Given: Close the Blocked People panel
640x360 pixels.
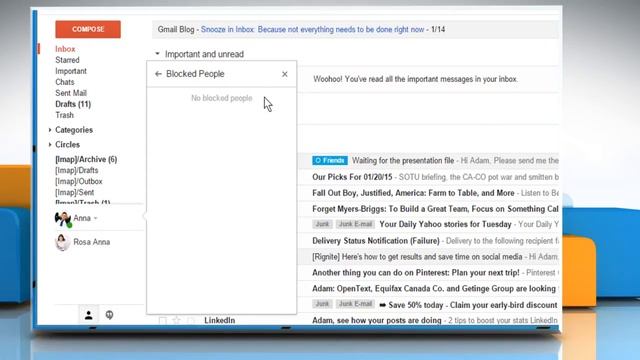Looking at the screenshot, I should (x=284, y=74).
